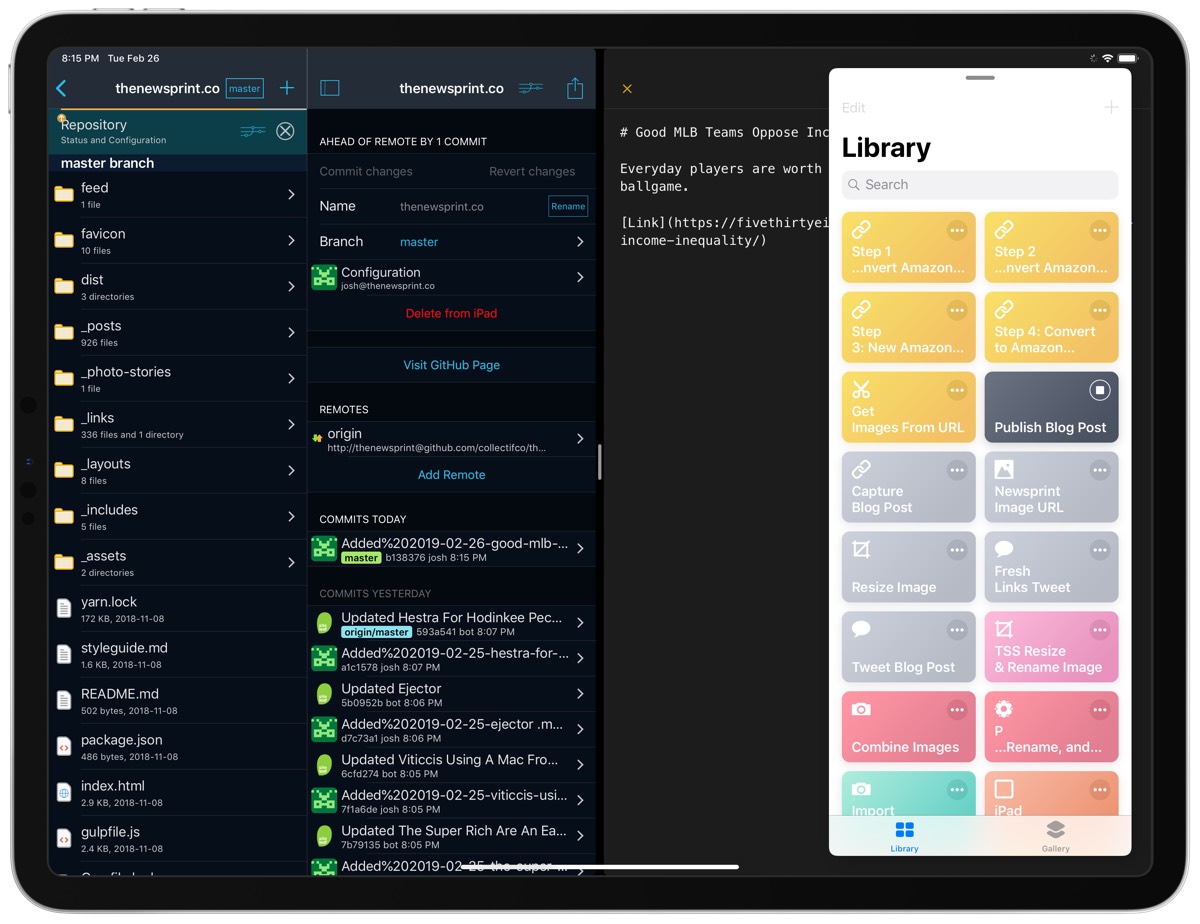The width and height of the screenshot is (1200, 924).
Task: Expand the _layouts folder chevron
Action: coord(291,471)
